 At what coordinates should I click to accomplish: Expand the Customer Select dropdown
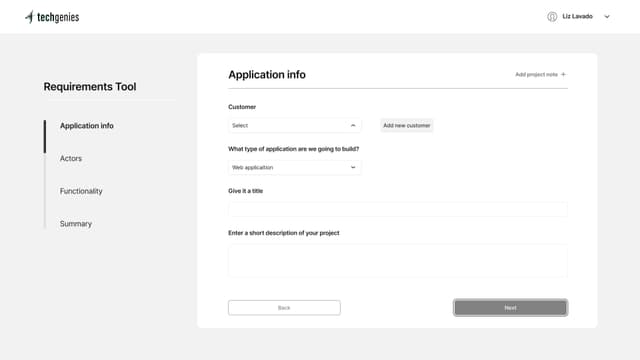click(x=294, y=126)
